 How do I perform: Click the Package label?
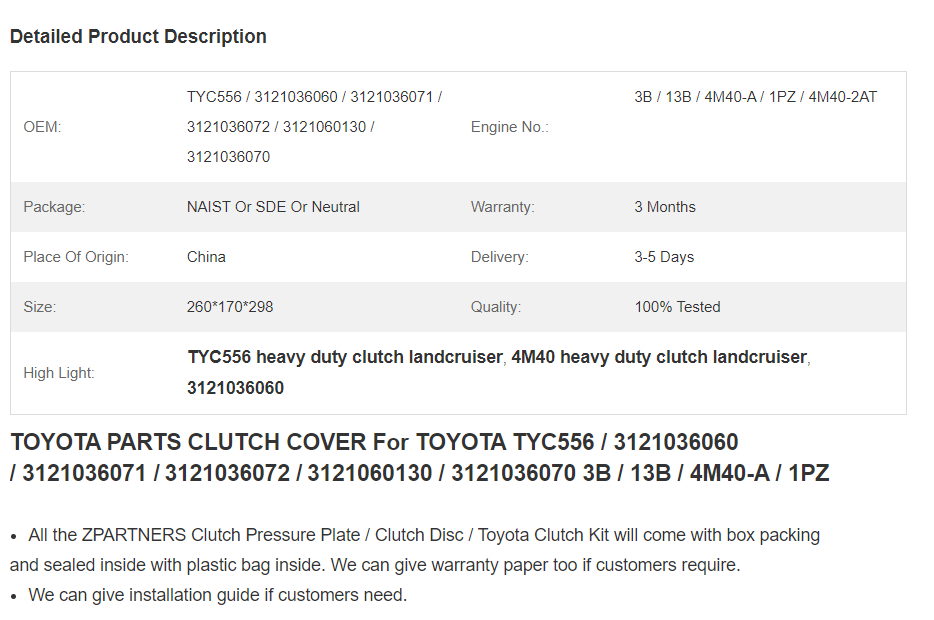pos(54,207)
